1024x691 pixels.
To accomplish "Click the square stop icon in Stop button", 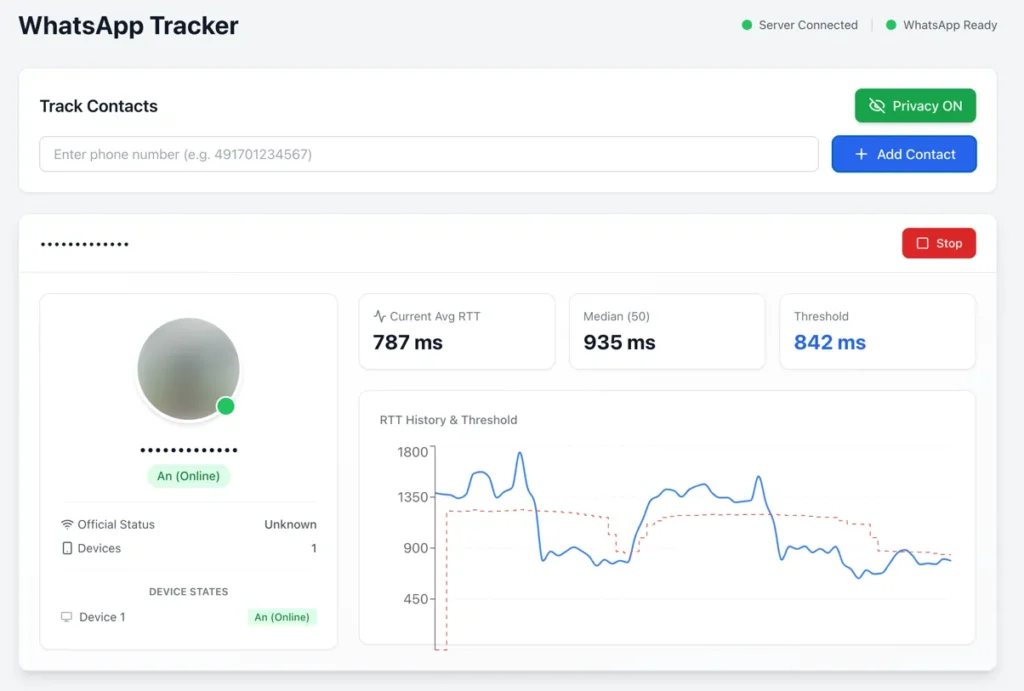I will [921, 242].
